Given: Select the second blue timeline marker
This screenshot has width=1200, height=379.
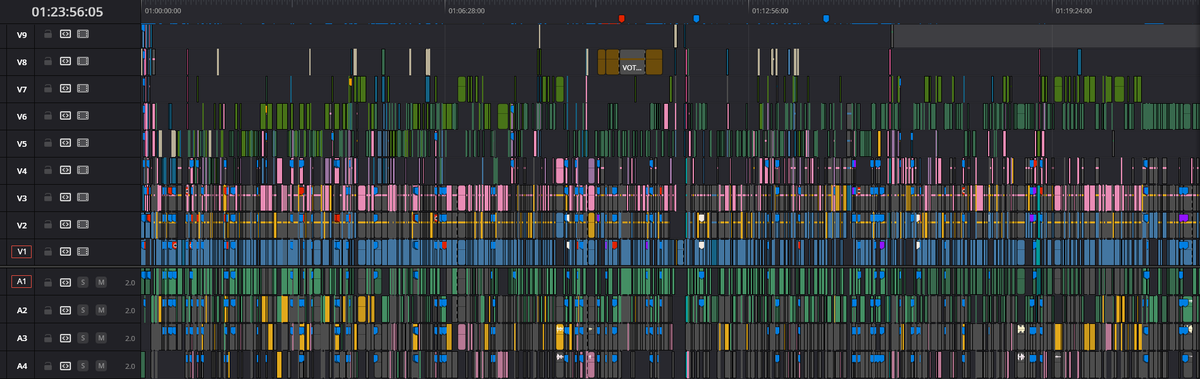Looking at the screenshot, I should point(826,18).
